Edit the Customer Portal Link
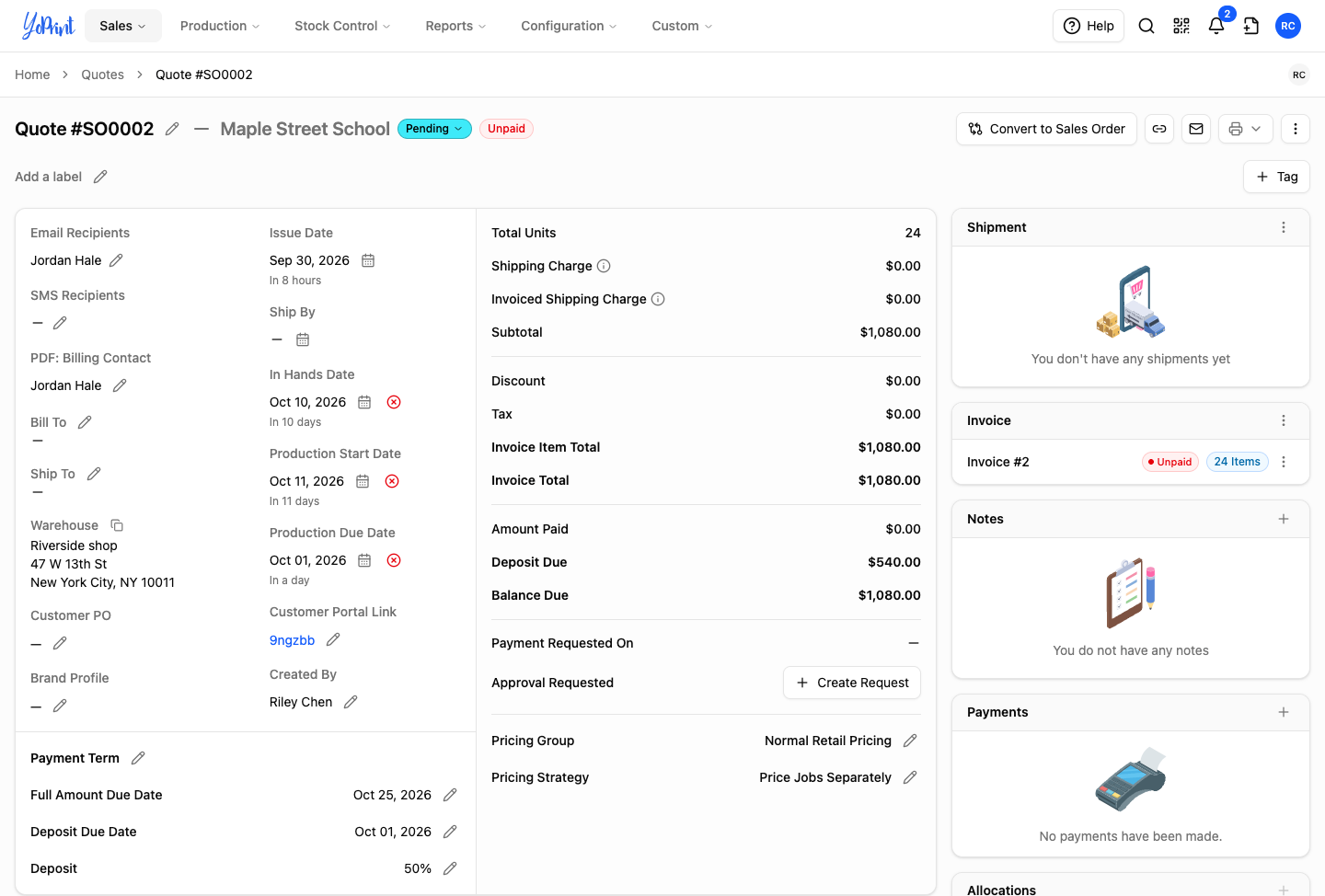Screen dimensions: 1325x896 [333, 639]
